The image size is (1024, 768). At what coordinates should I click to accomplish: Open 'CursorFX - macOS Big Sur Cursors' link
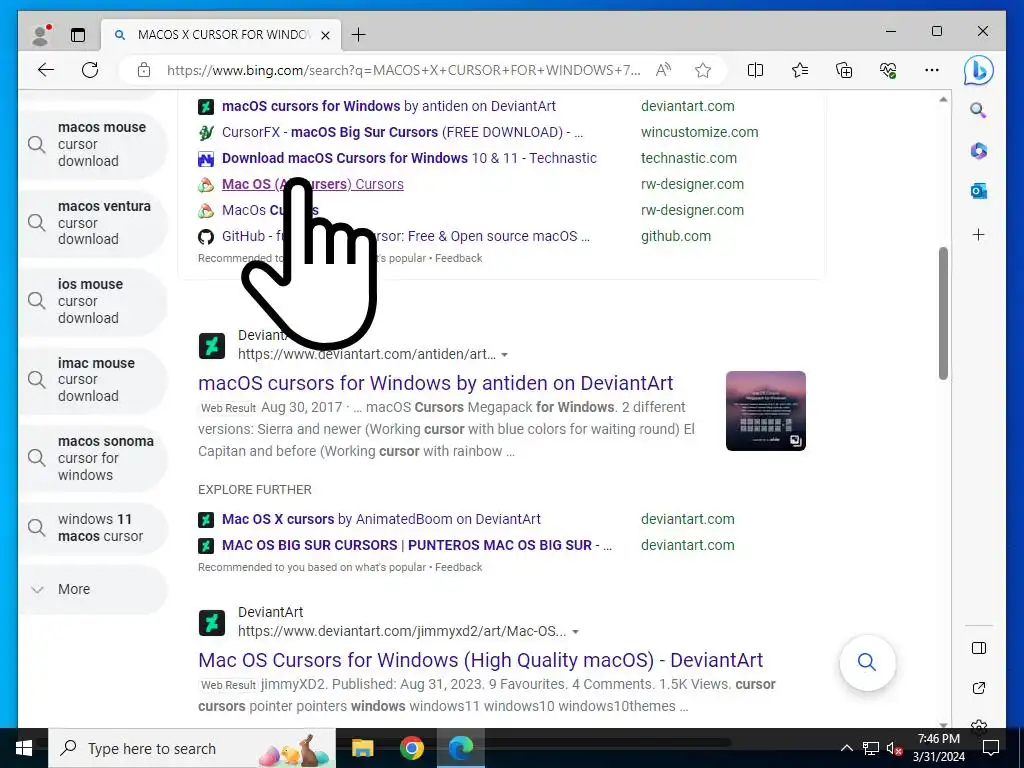pyautogui.click(x=402, y=132)
